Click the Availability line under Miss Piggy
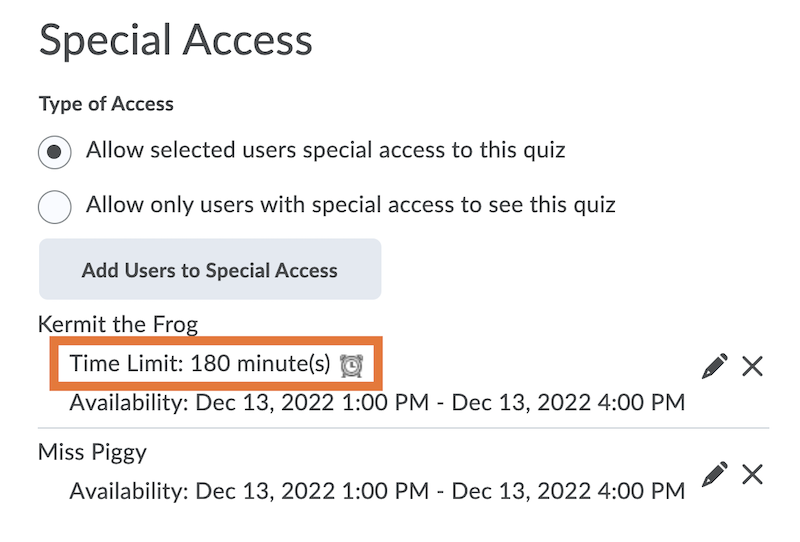 pyautogui.click(x=377, y=491)
